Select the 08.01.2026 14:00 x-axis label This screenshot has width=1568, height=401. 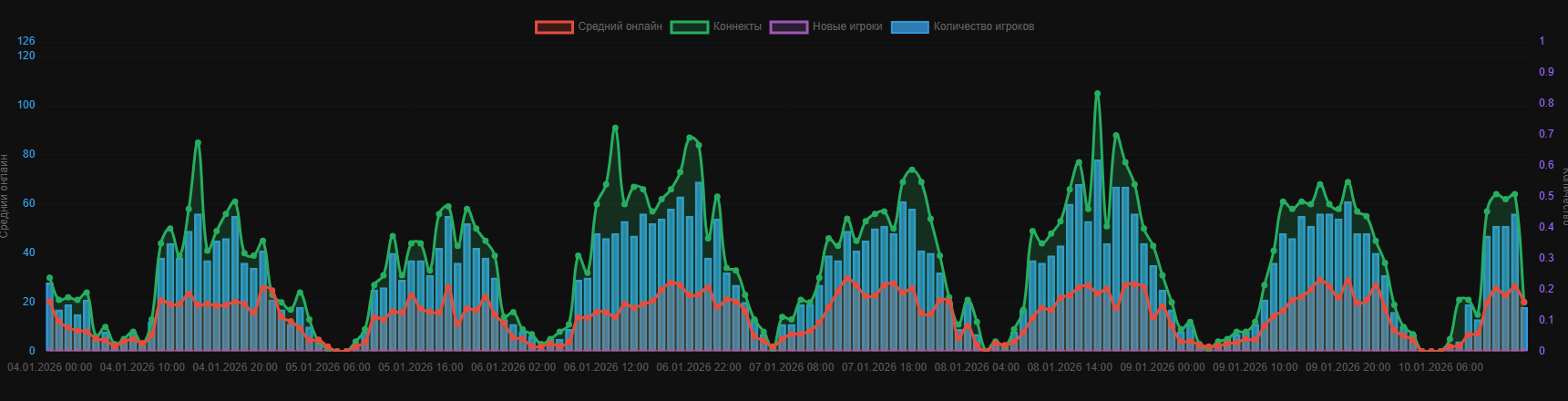(1070, 368)
